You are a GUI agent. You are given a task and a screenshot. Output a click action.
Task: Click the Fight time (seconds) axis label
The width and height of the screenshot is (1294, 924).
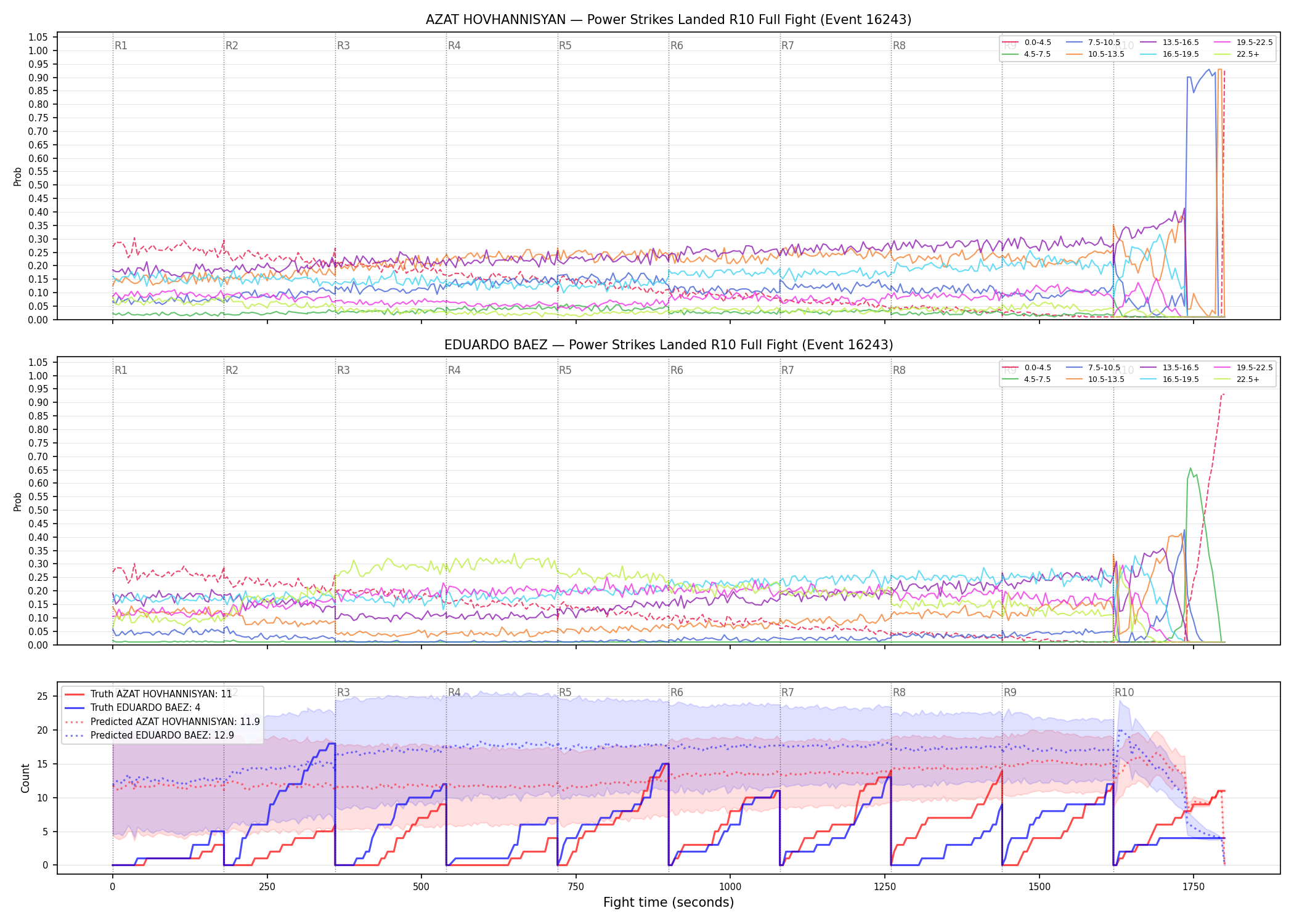point(669,902)
